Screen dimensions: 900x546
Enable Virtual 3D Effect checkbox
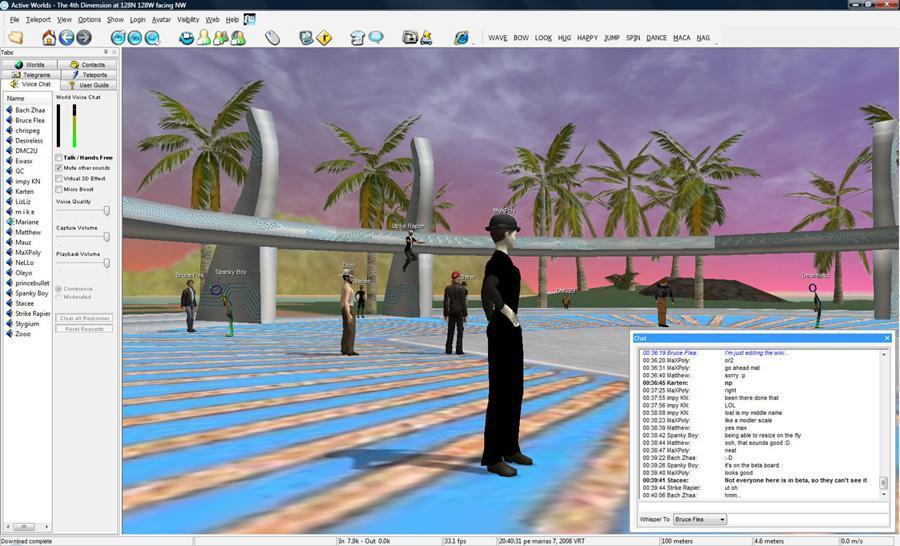tap(59, 179)
